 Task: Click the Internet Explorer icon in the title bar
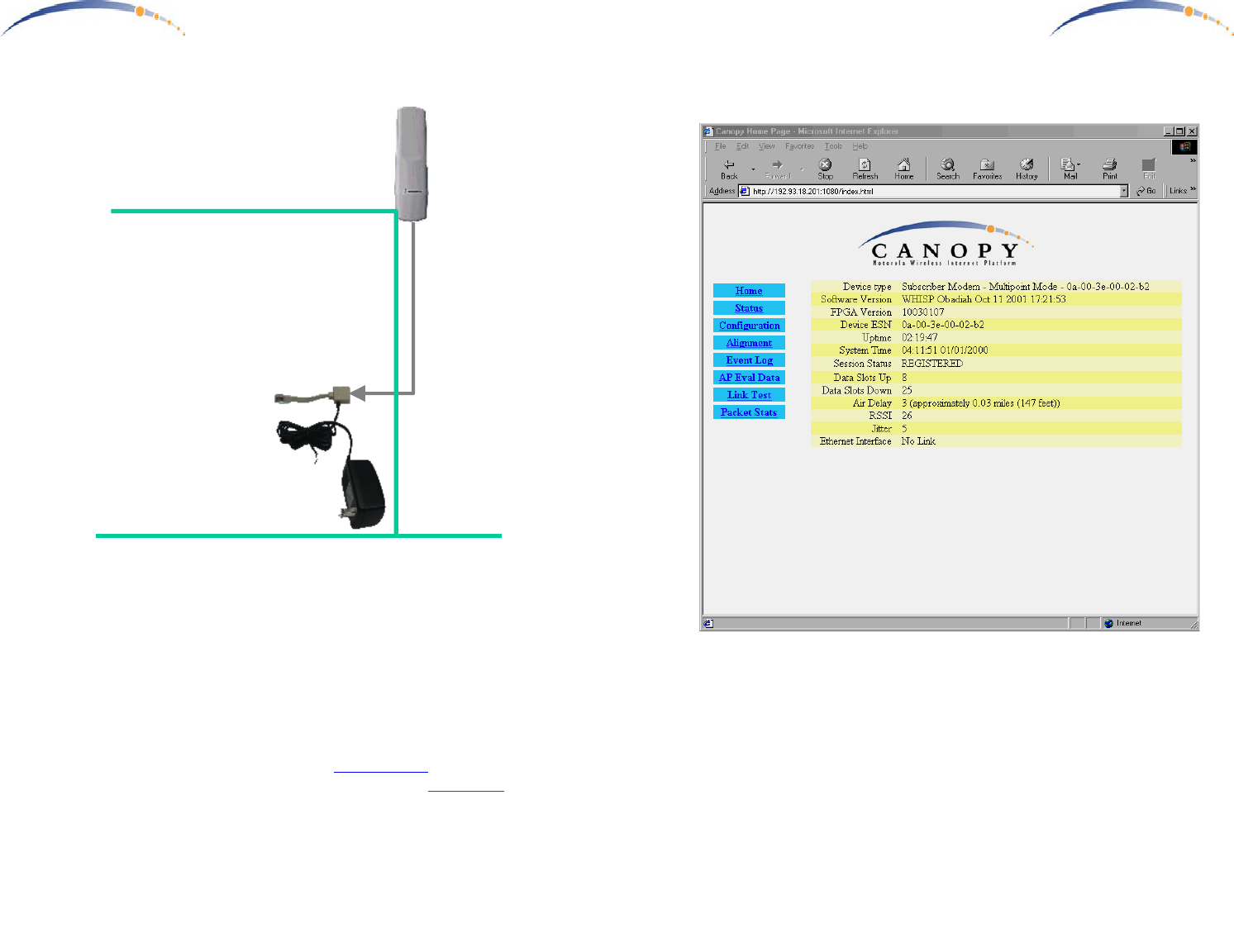pyautogui.click(x=708, y=131)
